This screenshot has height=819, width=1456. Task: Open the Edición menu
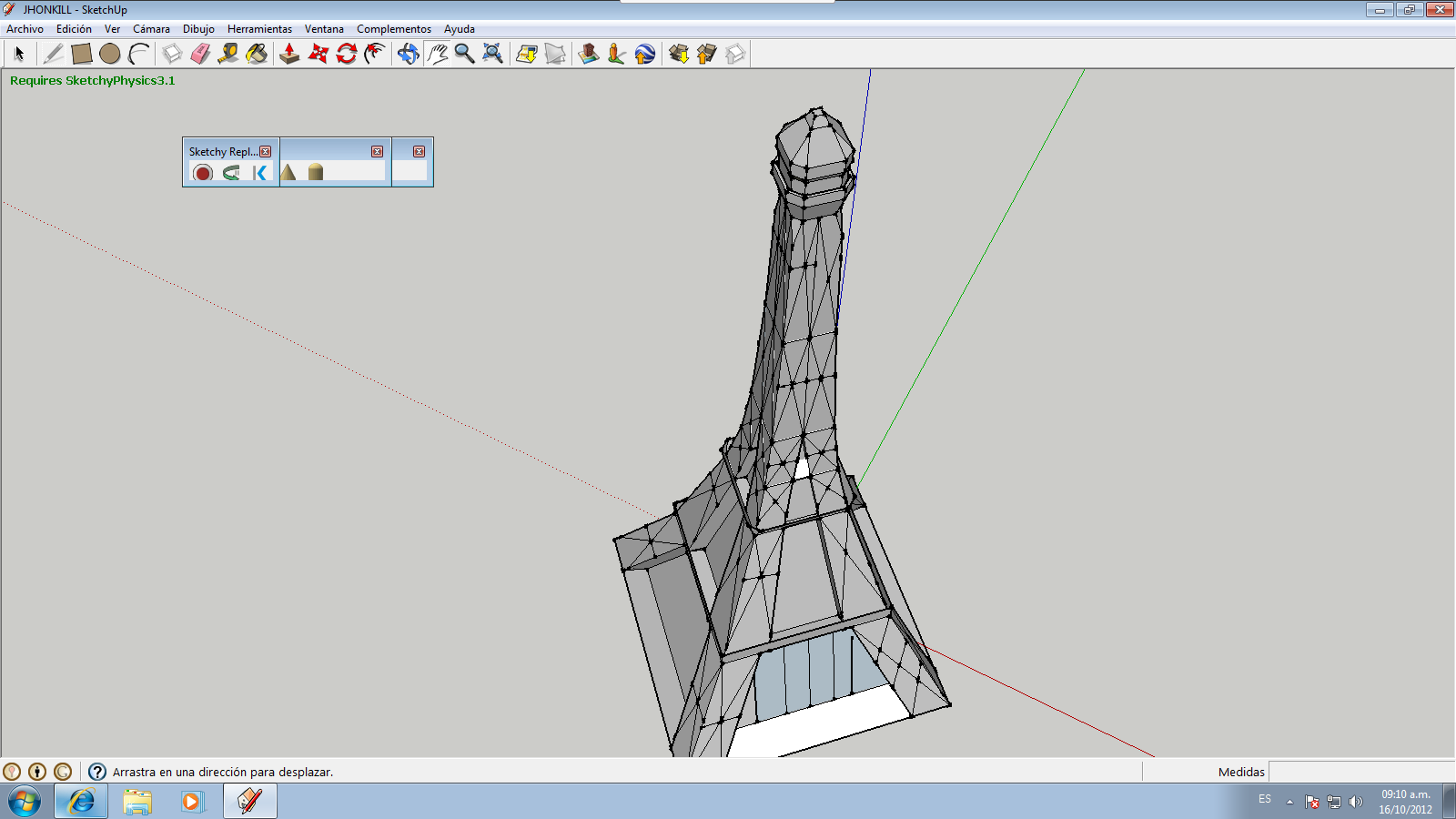click(x=74, y=29)
